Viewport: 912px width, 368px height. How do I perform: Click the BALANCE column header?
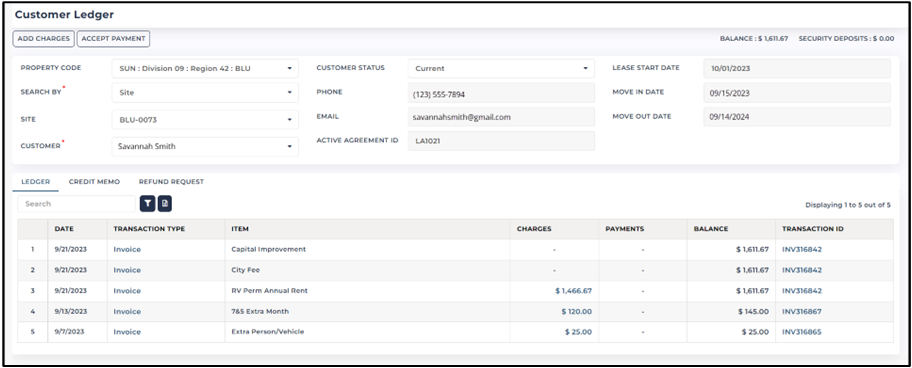pyautogui.click(x=731, y=229)
